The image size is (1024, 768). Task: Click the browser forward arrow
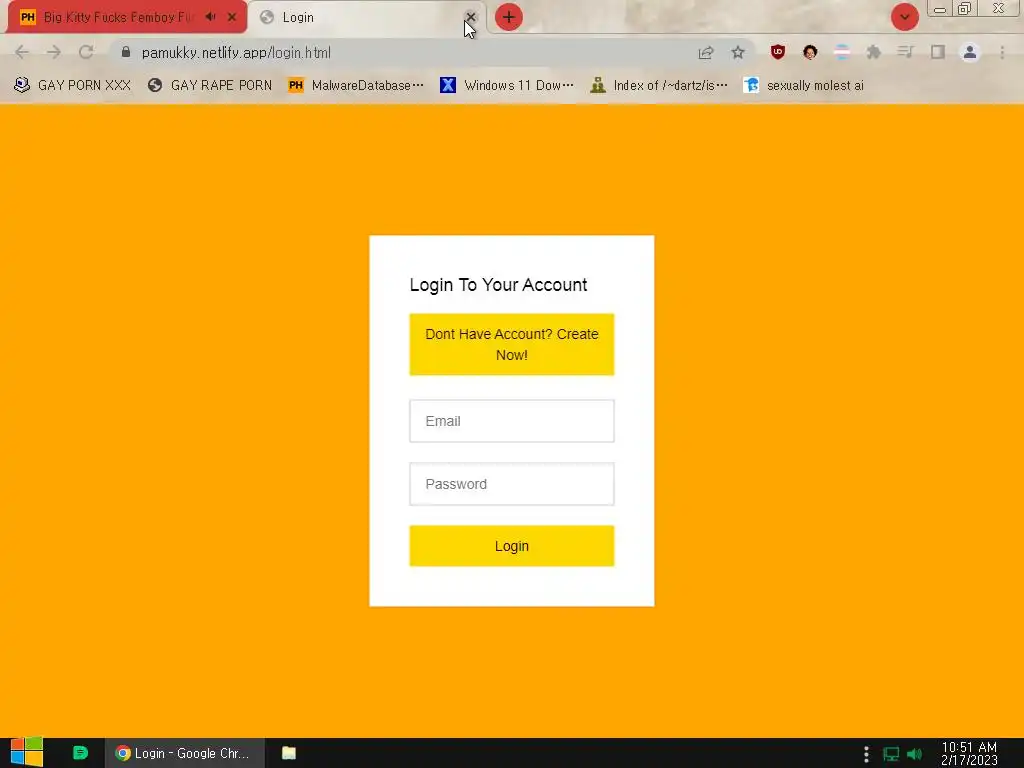click(x=54, y=52)
